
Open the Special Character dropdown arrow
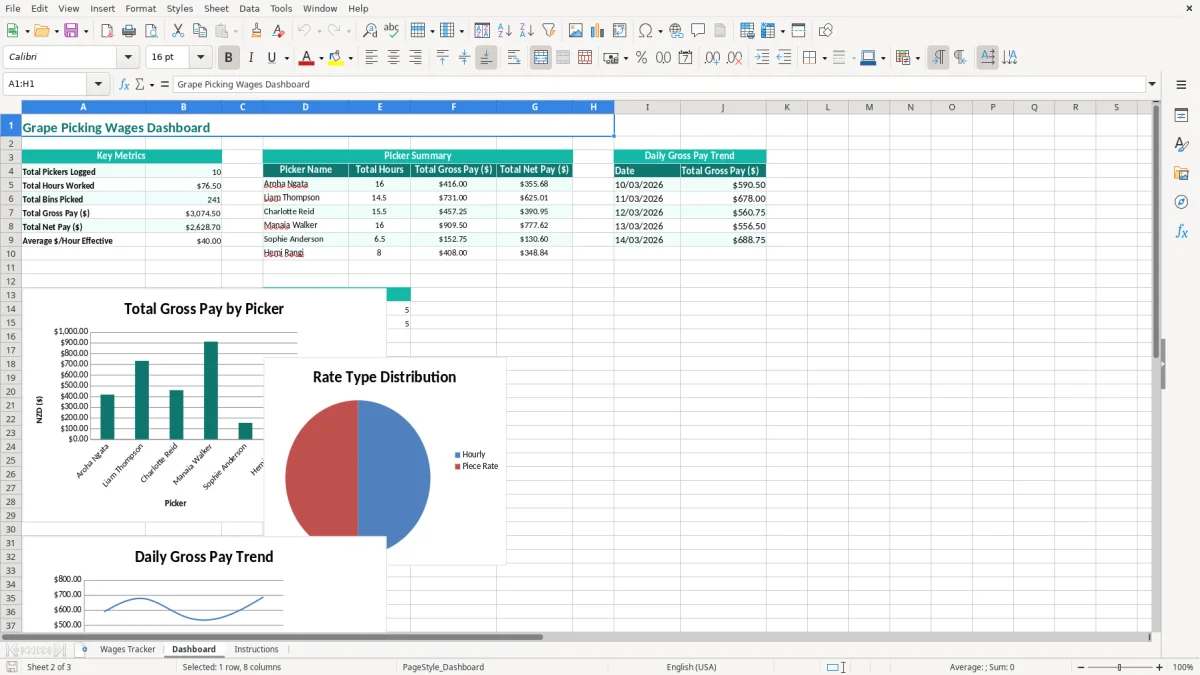pyautogui.click(x=660, y=31)
